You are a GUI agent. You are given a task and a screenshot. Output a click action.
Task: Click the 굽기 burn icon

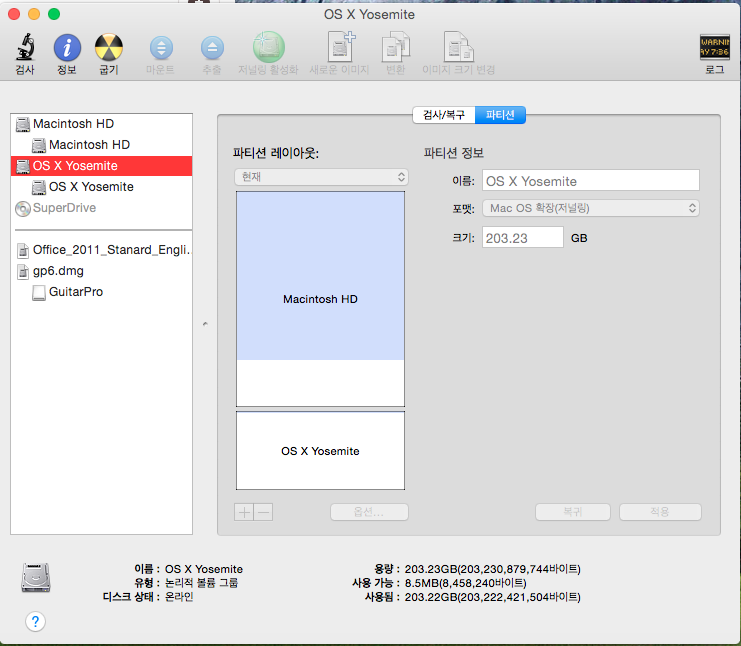pos(109,48)
